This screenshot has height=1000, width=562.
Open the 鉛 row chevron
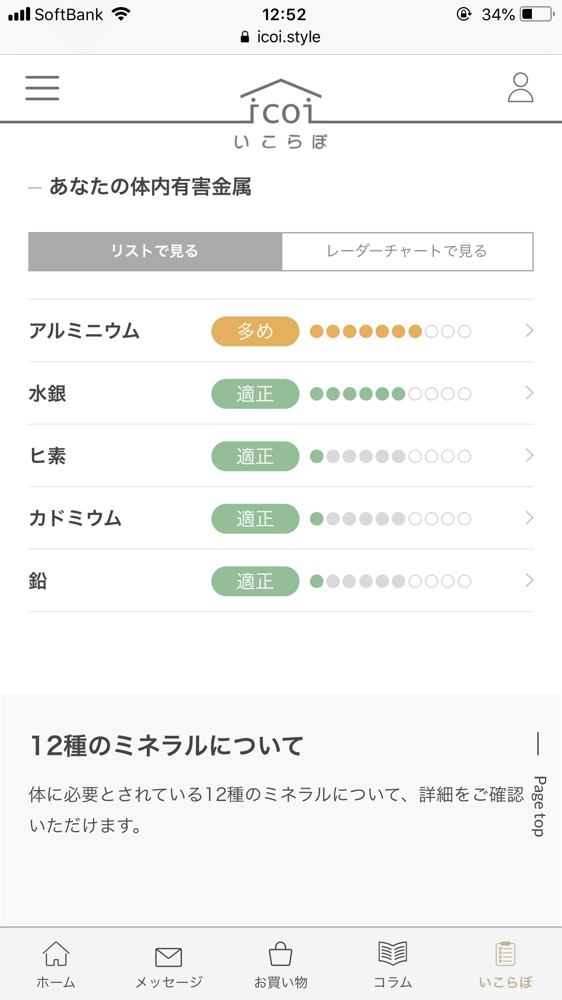click(529, 580)
